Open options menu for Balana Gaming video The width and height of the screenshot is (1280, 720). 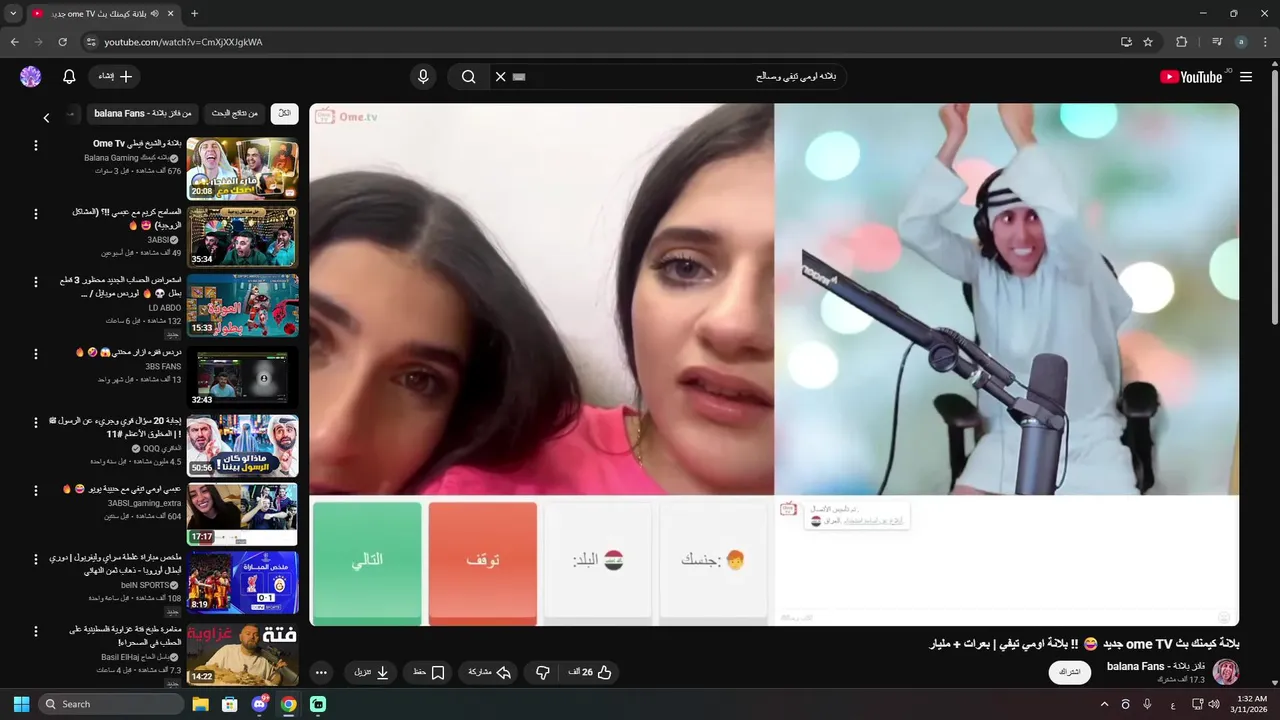[x=36, y=146]
